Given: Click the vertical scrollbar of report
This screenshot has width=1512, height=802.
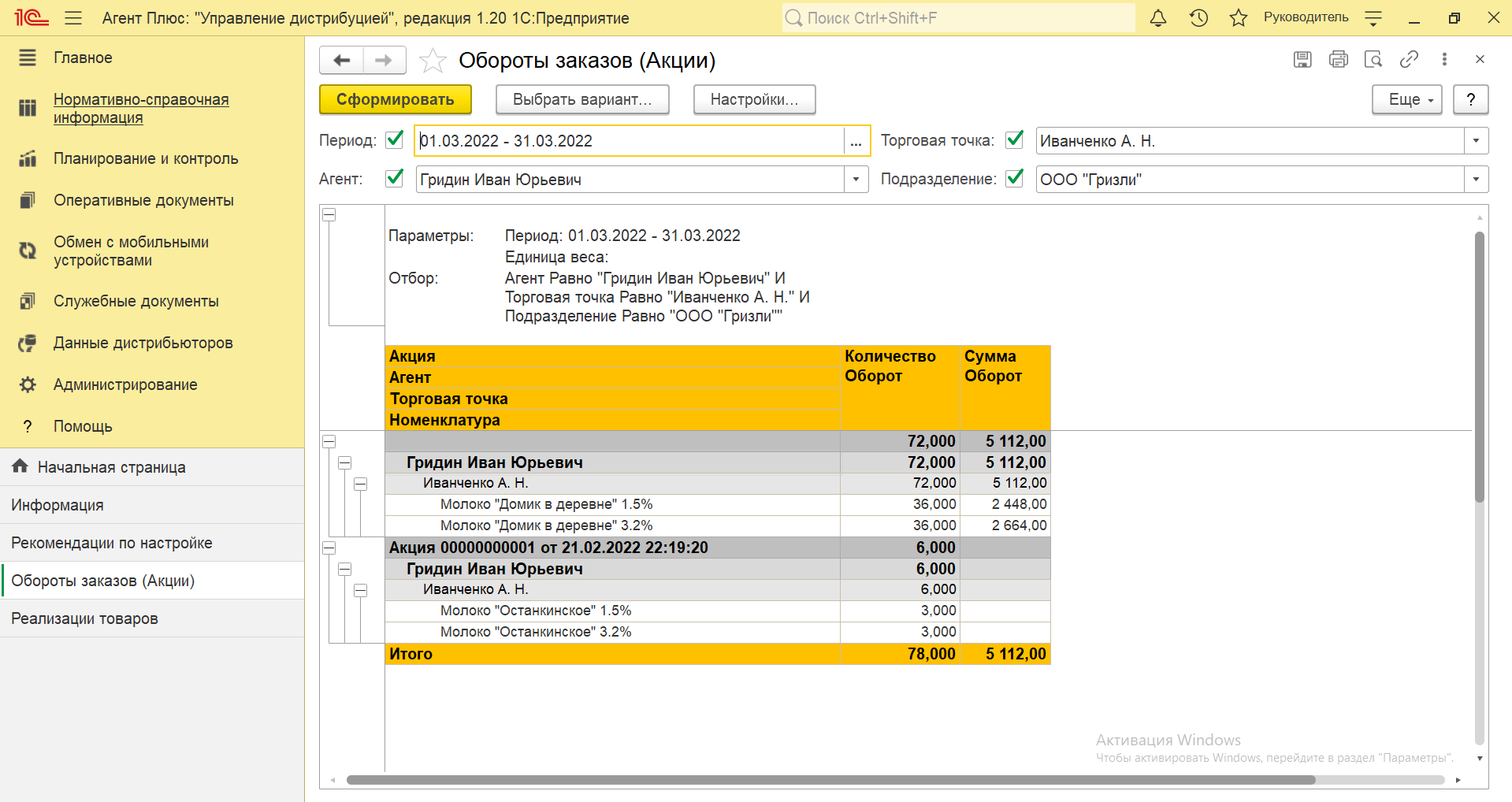Looking at the screenshot, I should point(1480,366).
